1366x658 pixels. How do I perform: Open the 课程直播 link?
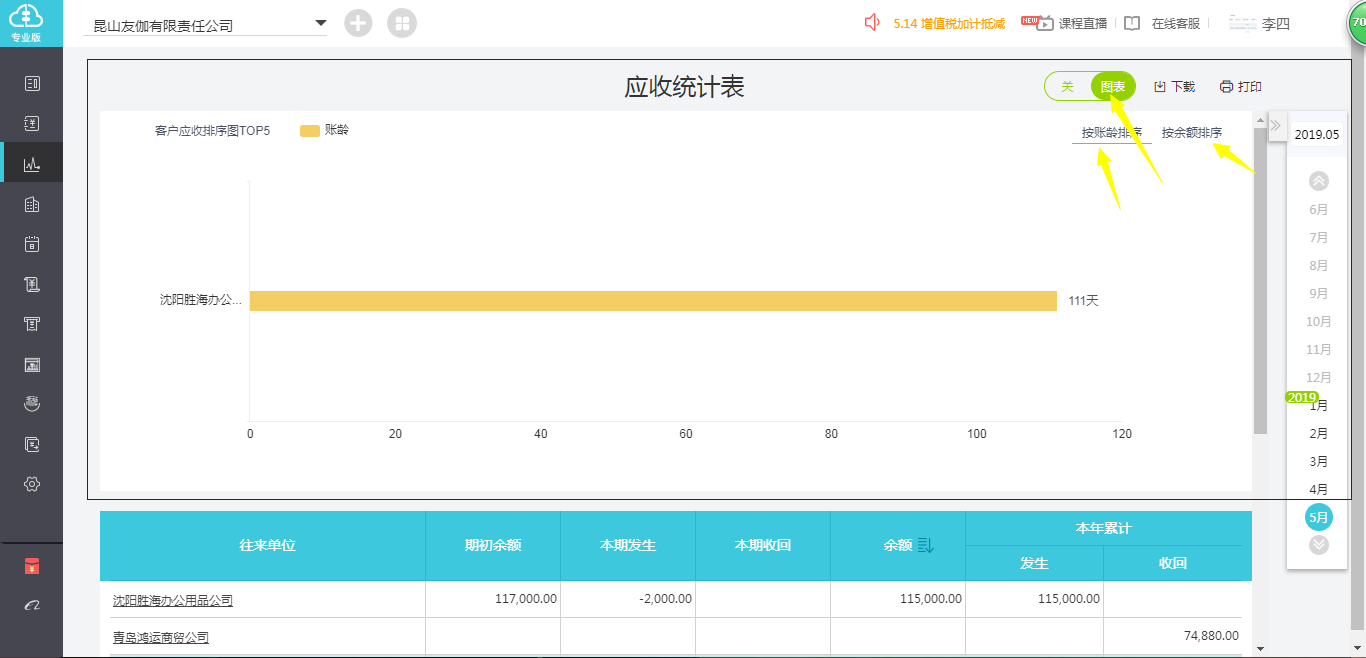(x=1083, y=23)
